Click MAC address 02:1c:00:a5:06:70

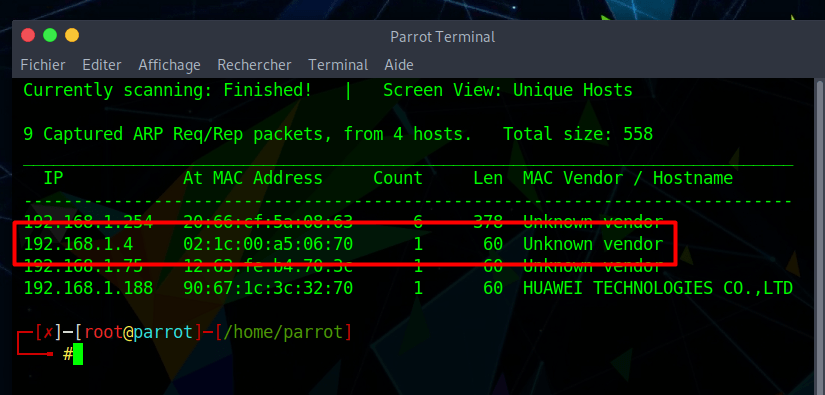(x=268, y=244)
